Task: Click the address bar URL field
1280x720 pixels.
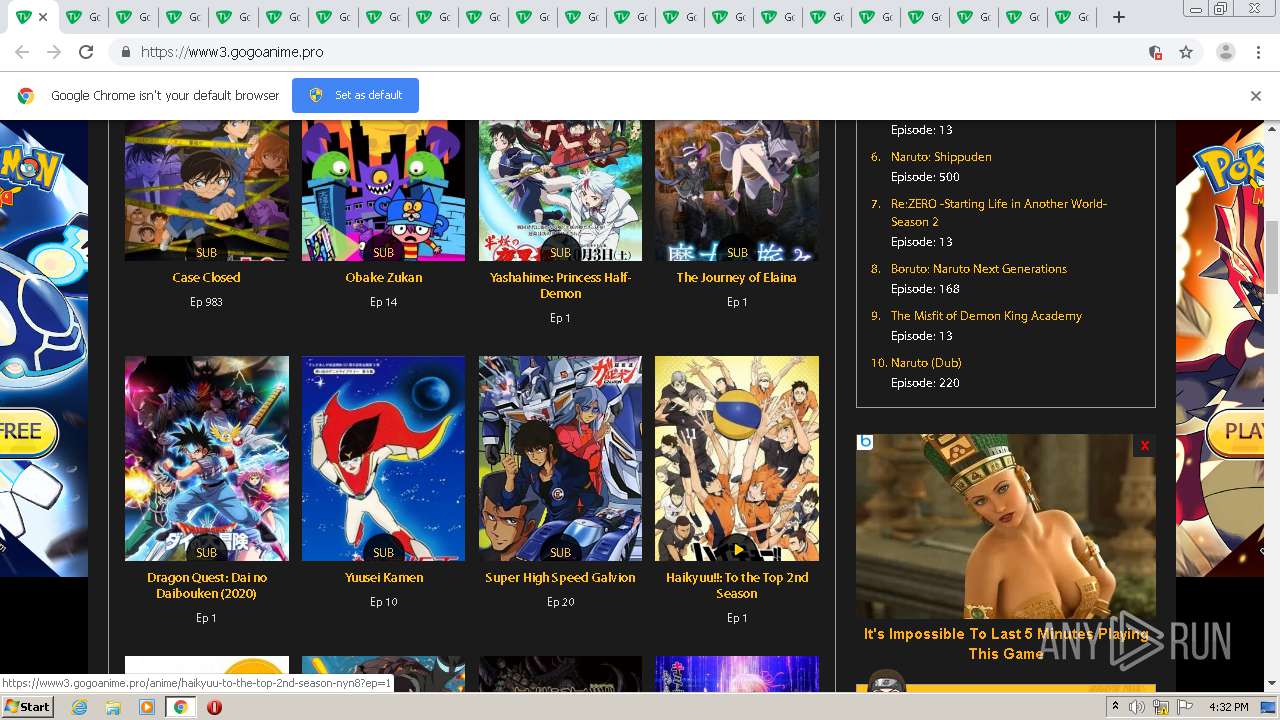Action: click(640, 52)
